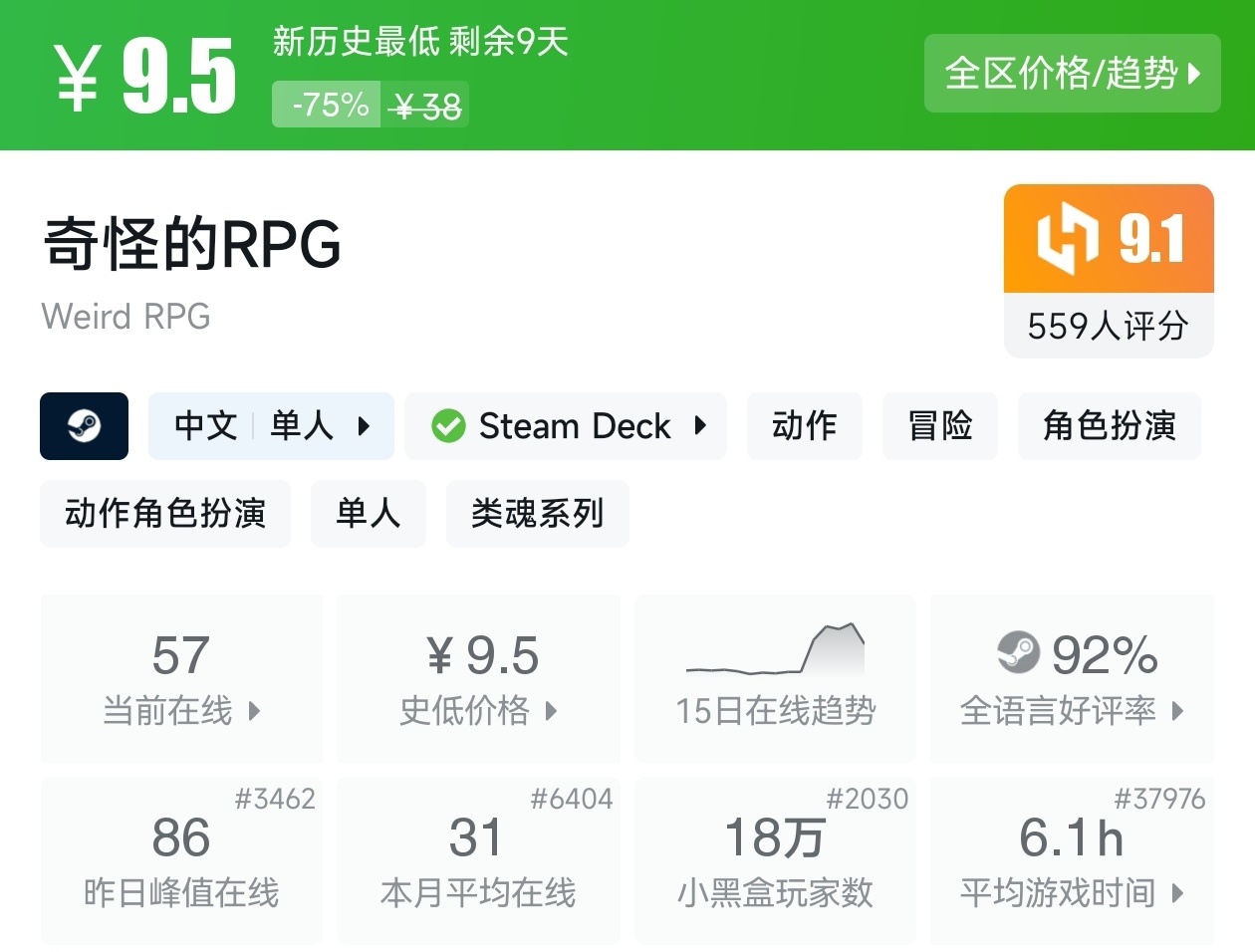Select the 类魂系列 tag
1255x952 pixels.
(537, 514)
